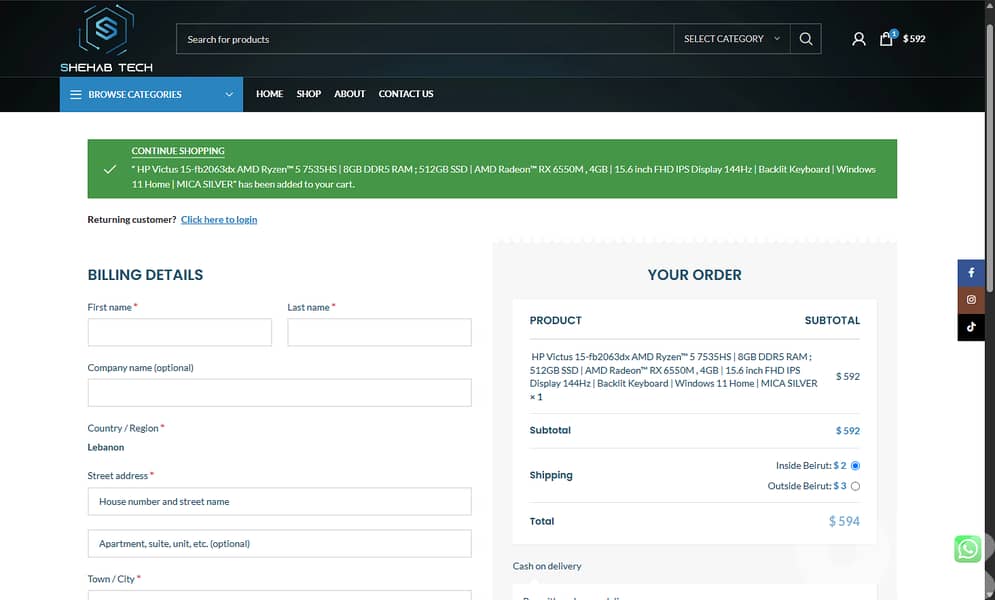Screen dimensions: 995x600
Task: Click the search magnifier icon
Action: (x=806, y=39)
